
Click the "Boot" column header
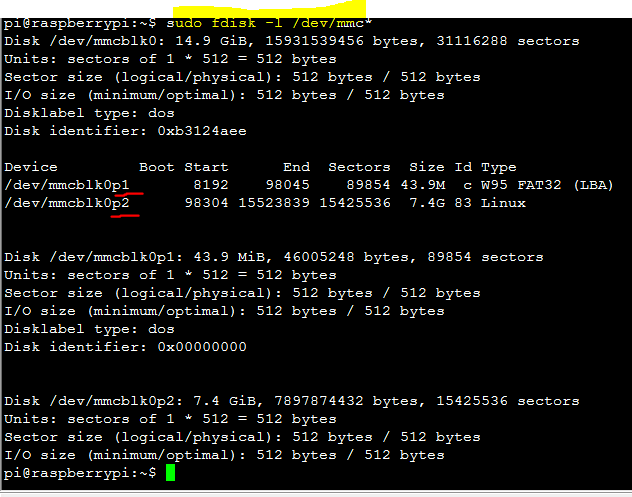pos(157,167)
